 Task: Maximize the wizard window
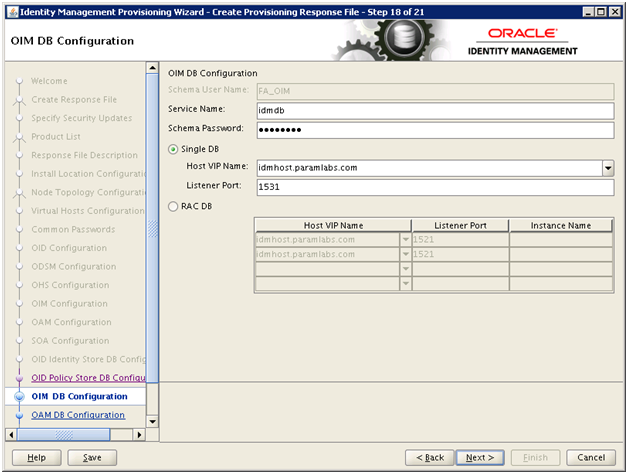pos(601,12)
